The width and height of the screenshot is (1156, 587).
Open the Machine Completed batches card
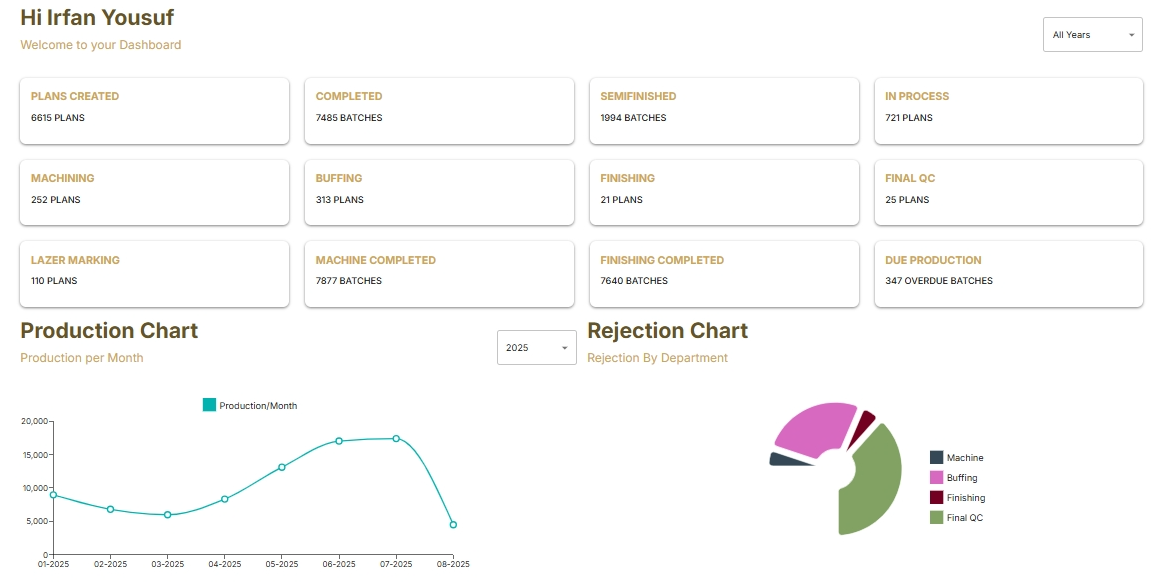439,274
